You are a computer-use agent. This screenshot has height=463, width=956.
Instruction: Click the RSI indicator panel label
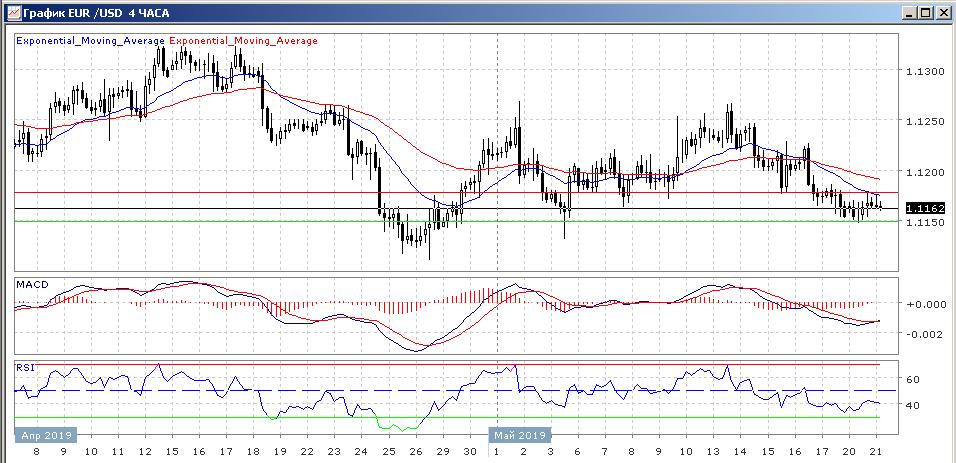tap(26, 368)
